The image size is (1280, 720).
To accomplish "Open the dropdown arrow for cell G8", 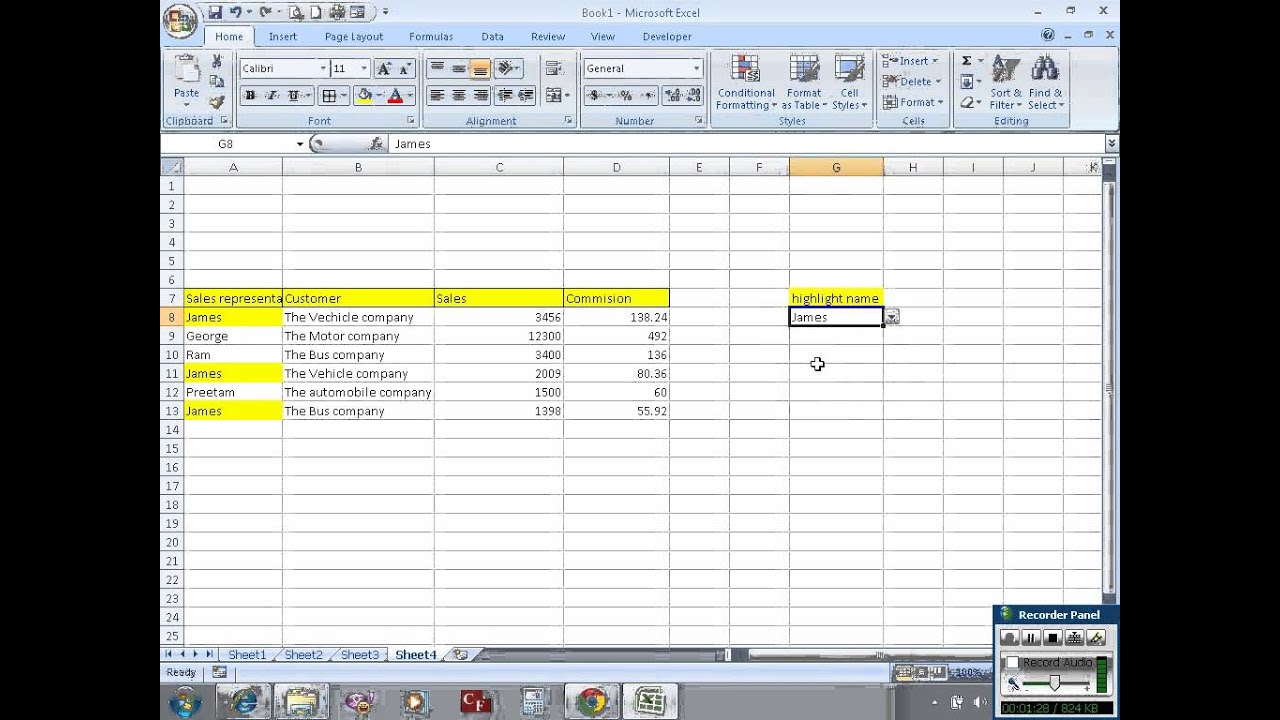I will coord(892,317).
